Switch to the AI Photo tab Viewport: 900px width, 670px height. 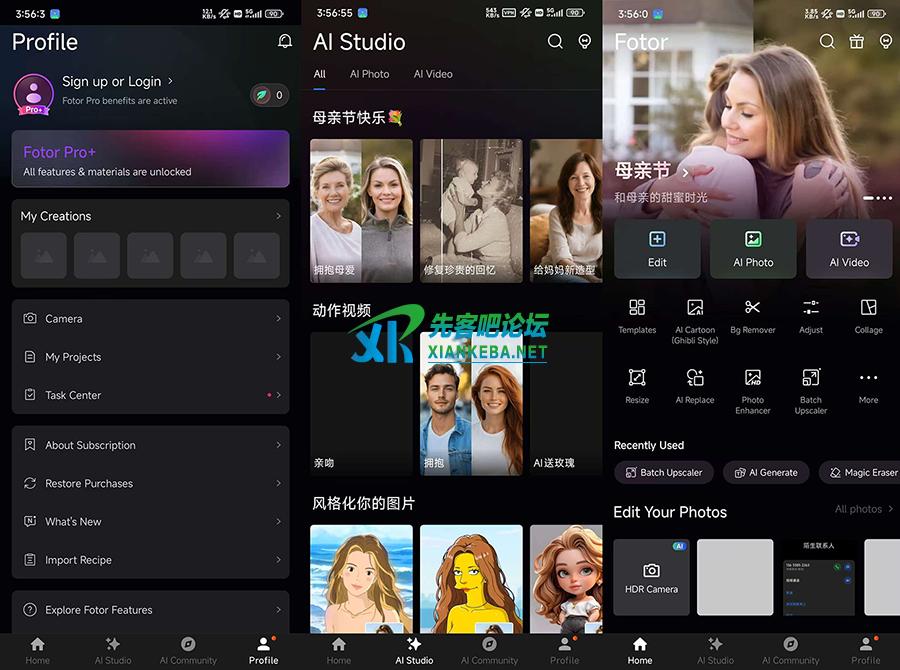click(369, 74)
